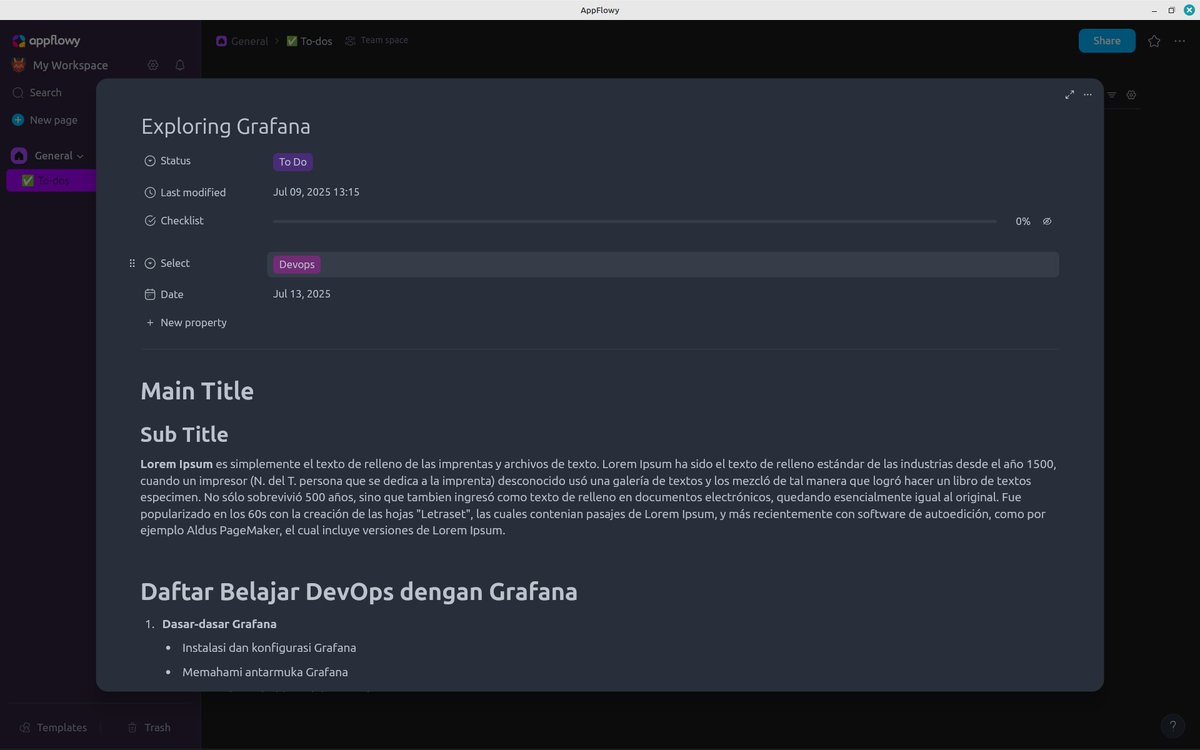Click the Sub Title heading
Image resolution: width=1200 pixels, height=750 pixels.
(185, 435)
